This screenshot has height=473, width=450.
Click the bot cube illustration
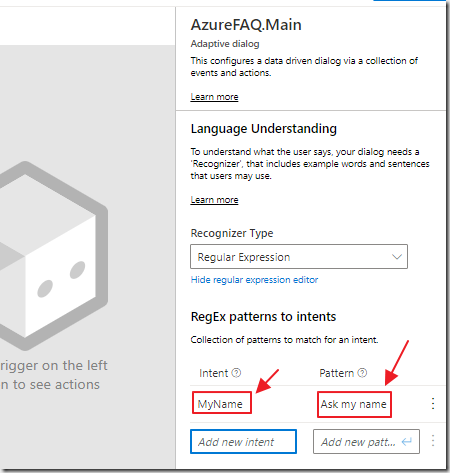[50, 256]
